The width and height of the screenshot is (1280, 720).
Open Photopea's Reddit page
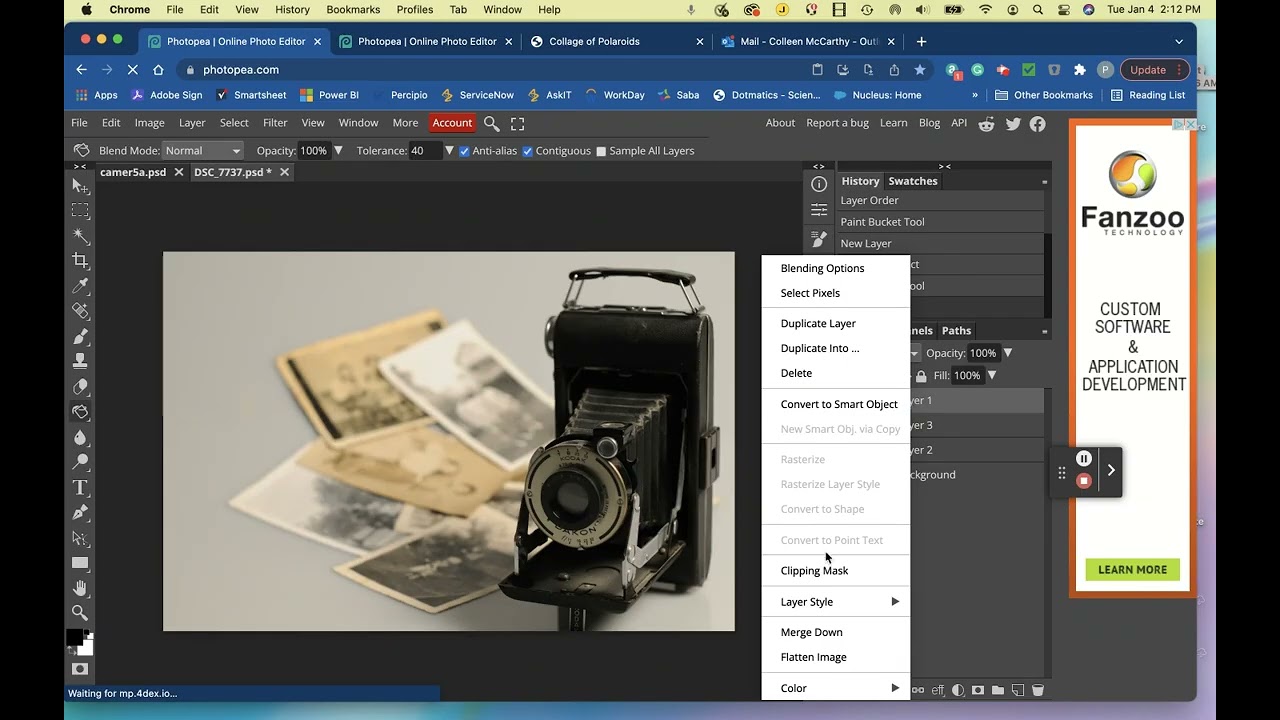(987, 123)
